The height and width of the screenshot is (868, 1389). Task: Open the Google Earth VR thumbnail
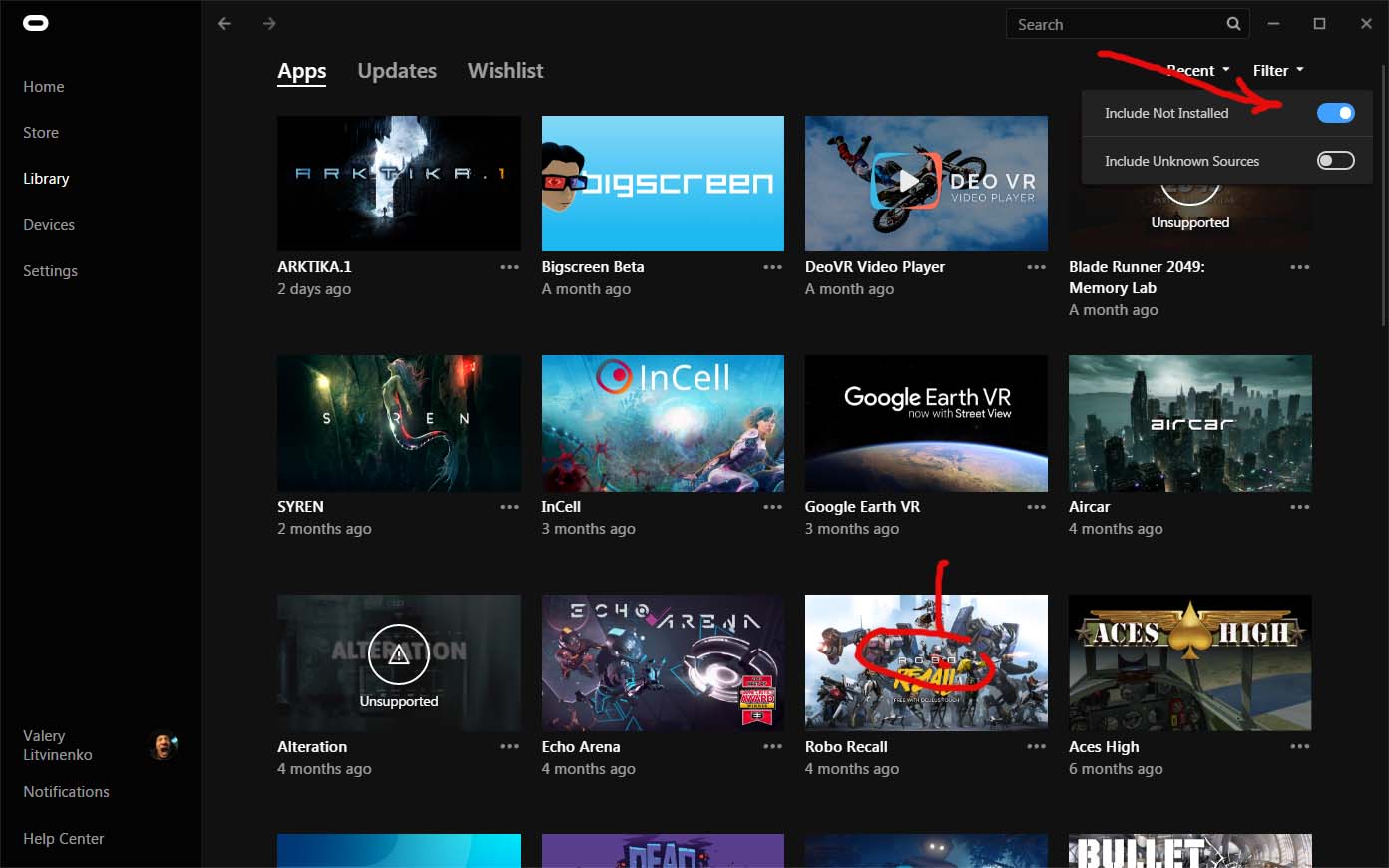coord(926,423)
